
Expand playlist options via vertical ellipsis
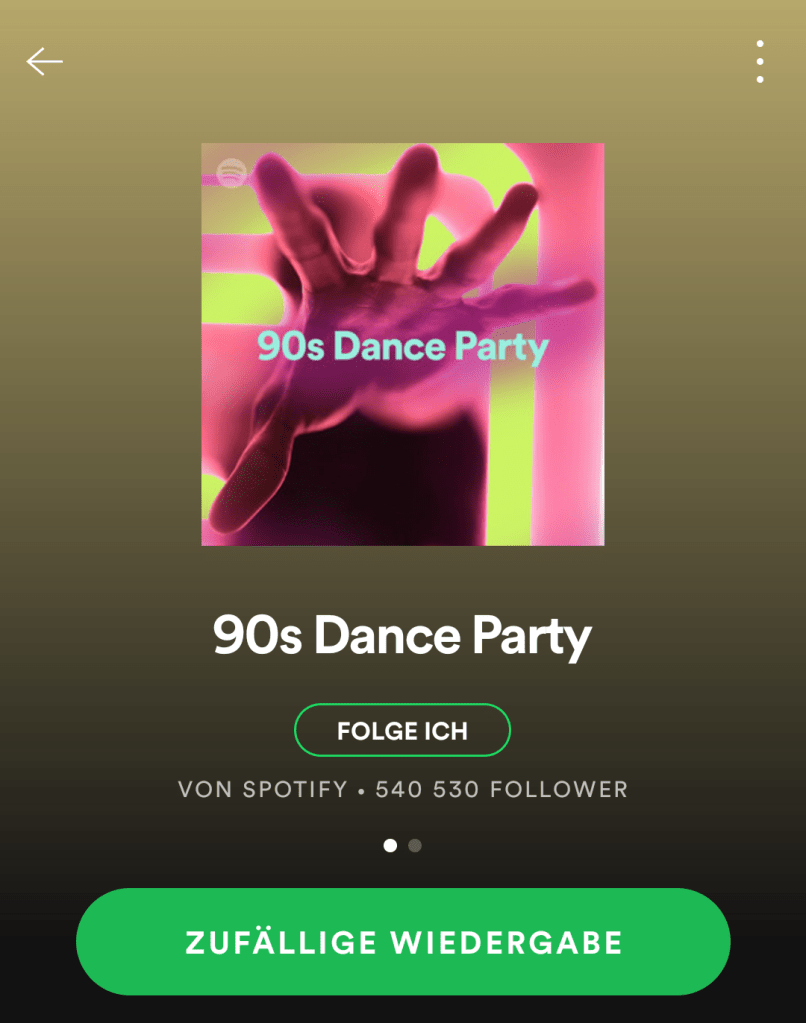[x=760, y=61]
